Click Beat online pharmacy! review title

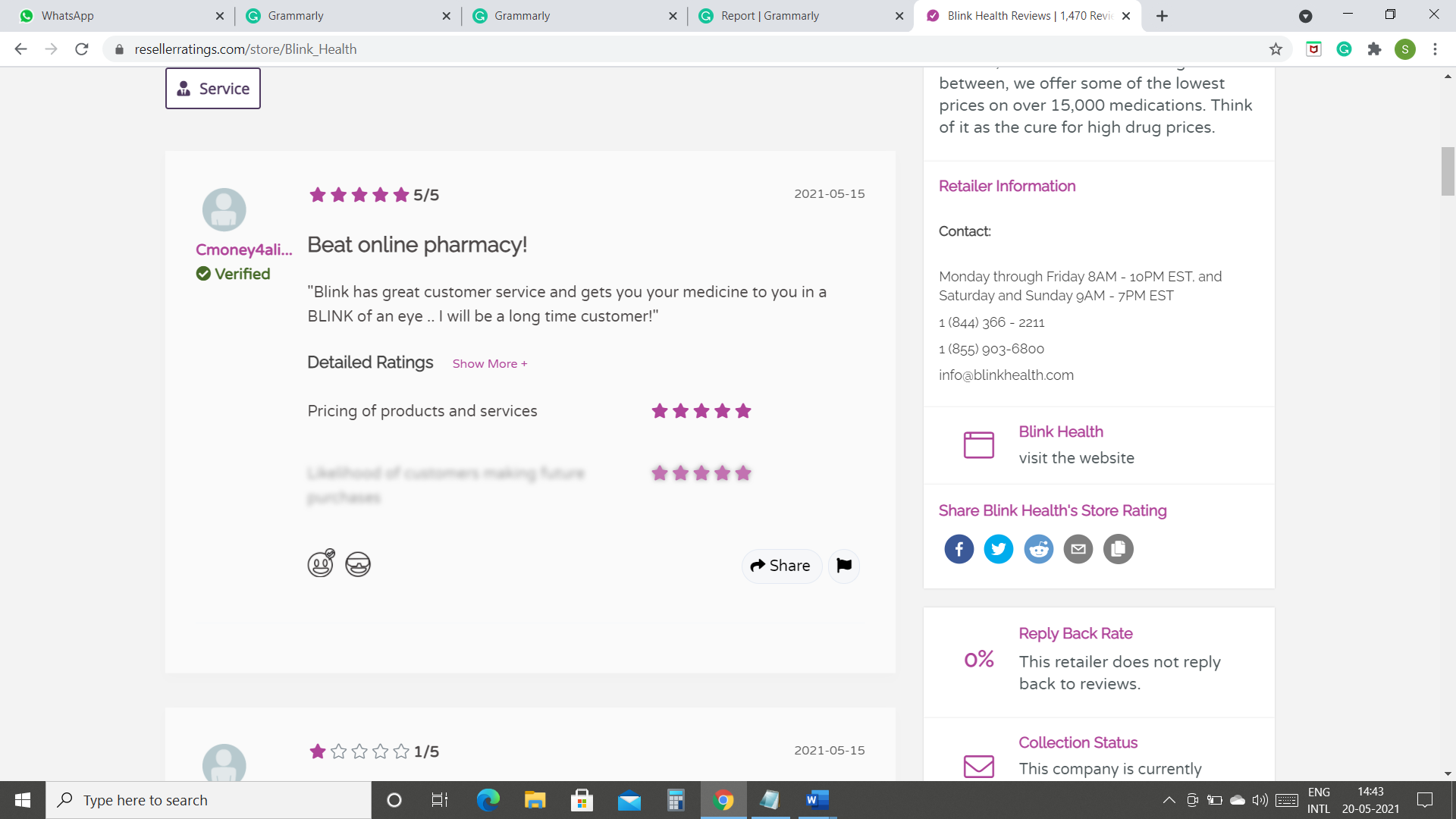click(417, 245)
